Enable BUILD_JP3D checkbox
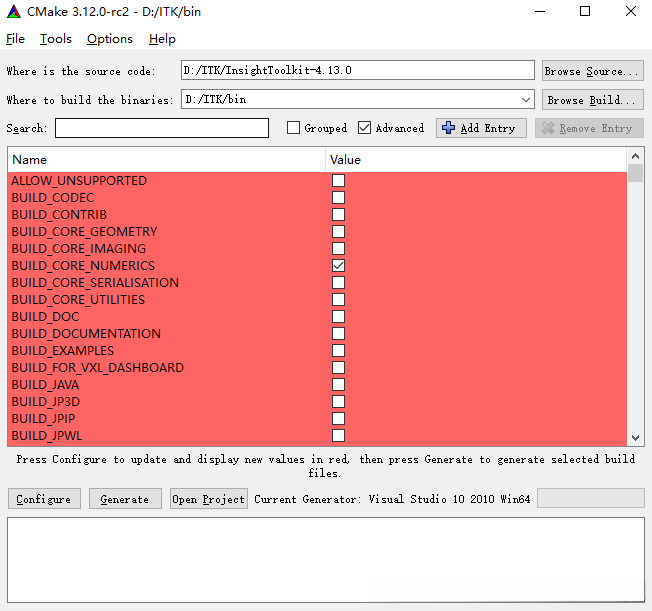The image size is (652, 611). click(x=338, y=402)
